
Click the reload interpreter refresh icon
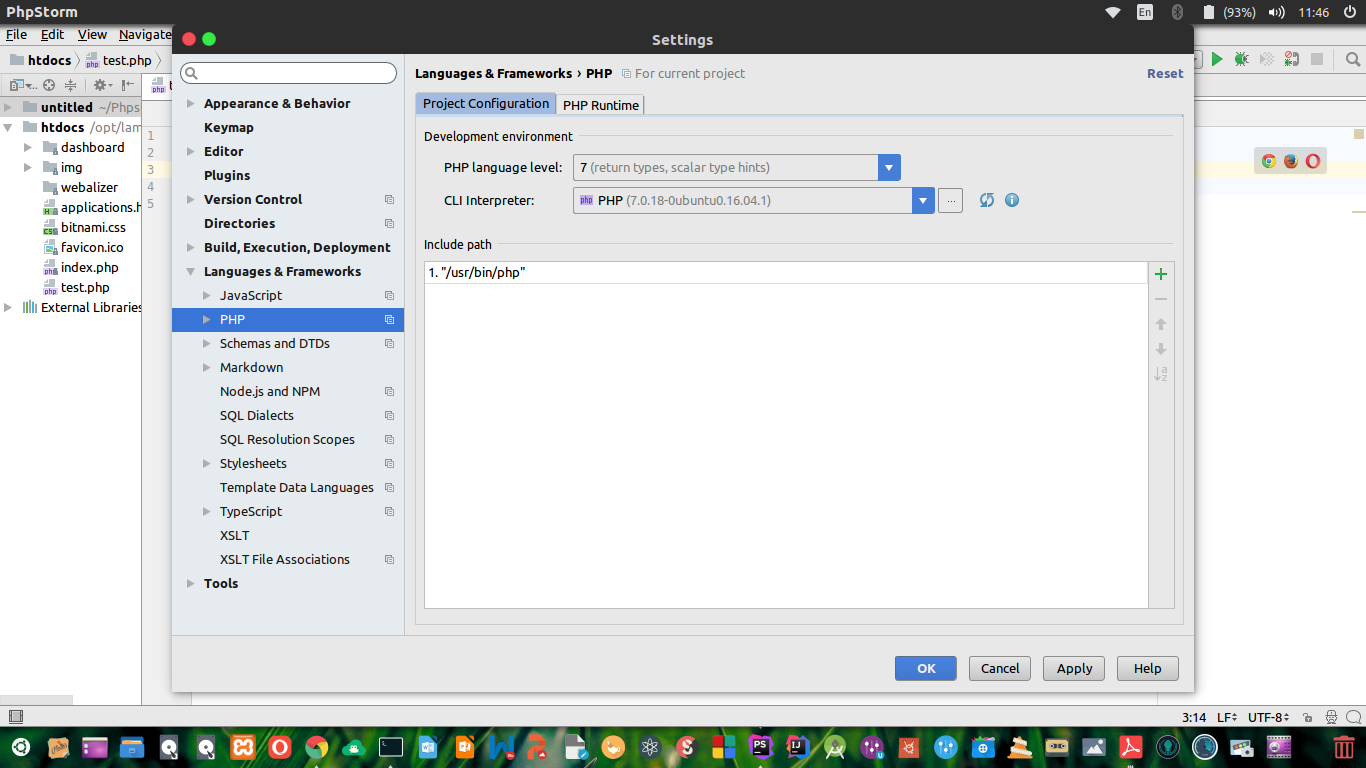tap(987, 200)
